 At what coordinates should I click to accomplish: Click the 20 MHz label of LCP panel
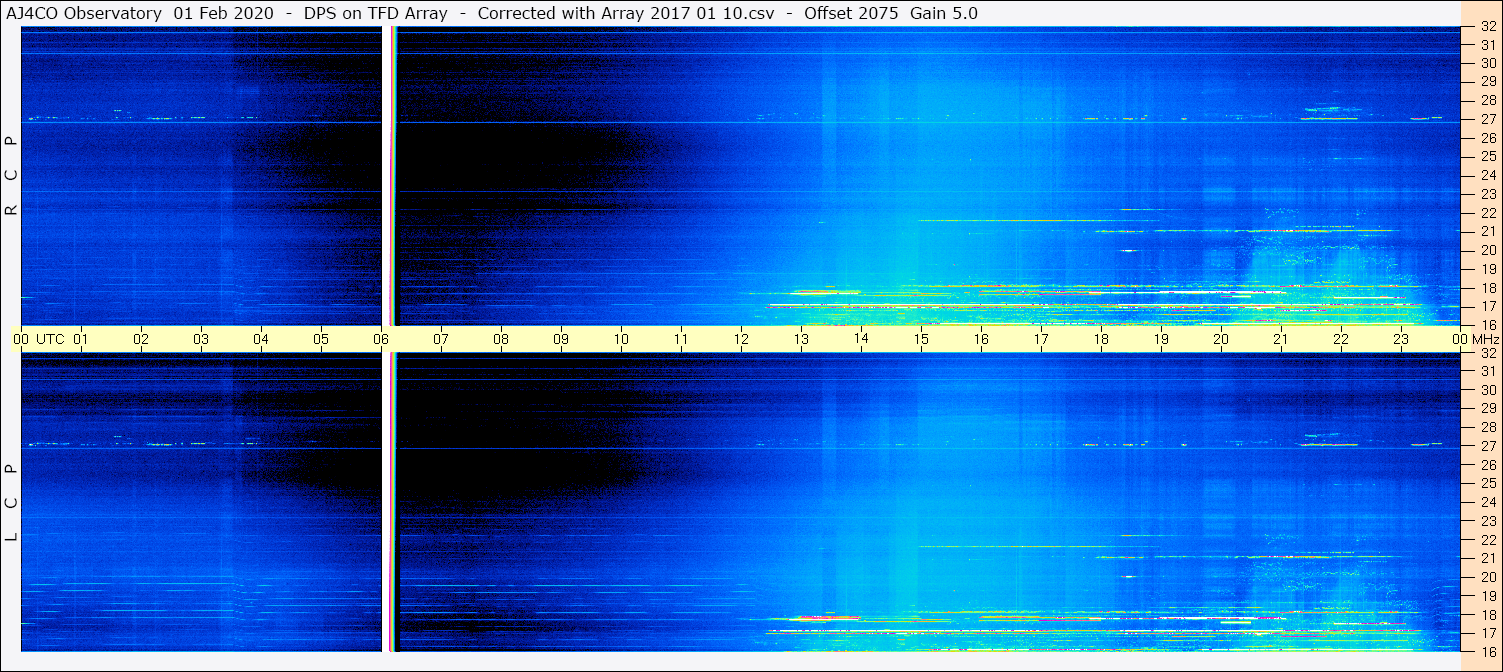[x=1488, y=577]
